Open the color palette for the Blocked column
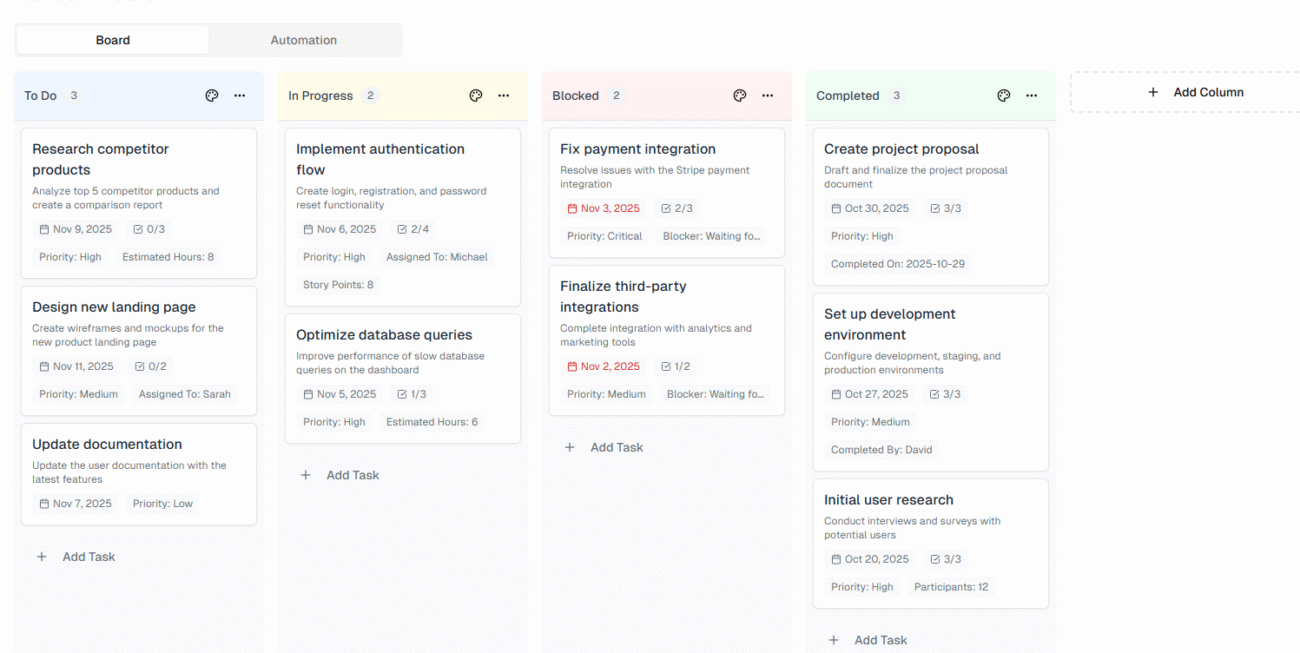The image size is (1300, 653). tap(739, 95)
